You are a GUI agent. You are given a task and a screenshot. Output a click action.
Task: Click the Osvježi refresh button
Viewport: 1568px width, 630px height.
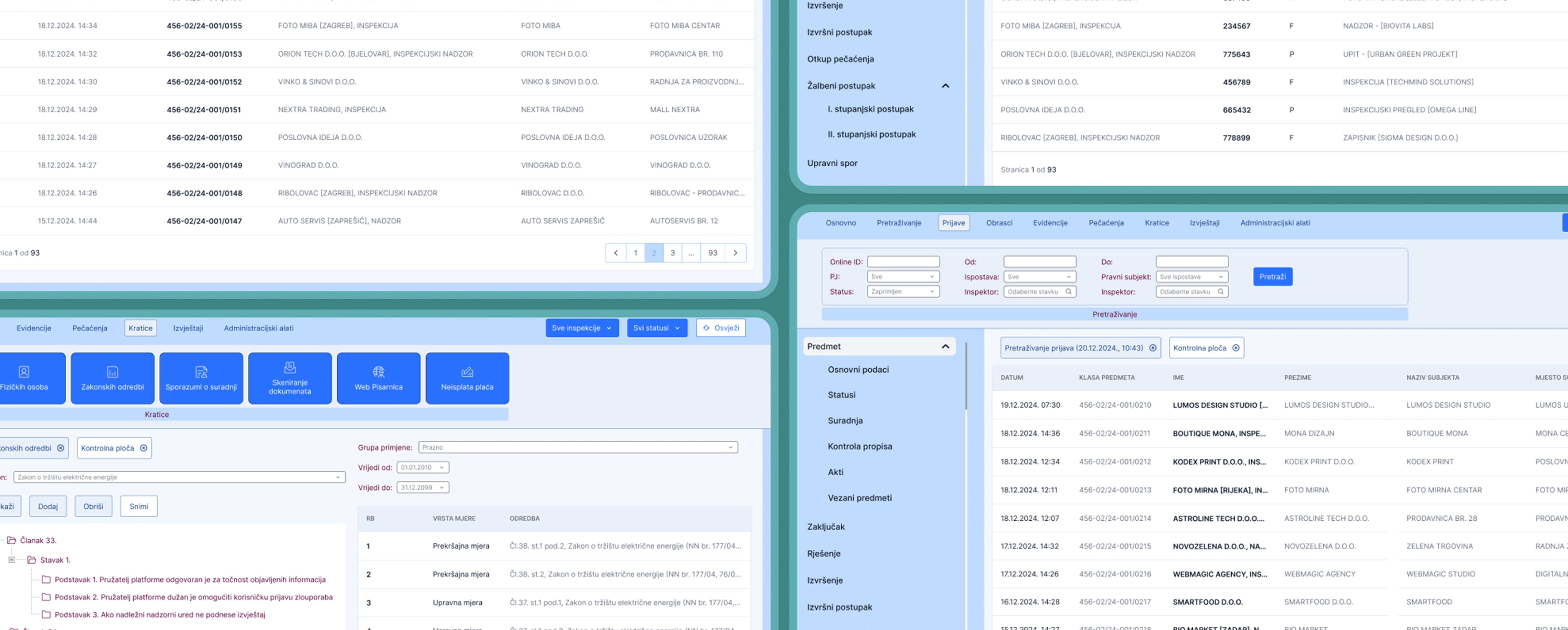721,328
